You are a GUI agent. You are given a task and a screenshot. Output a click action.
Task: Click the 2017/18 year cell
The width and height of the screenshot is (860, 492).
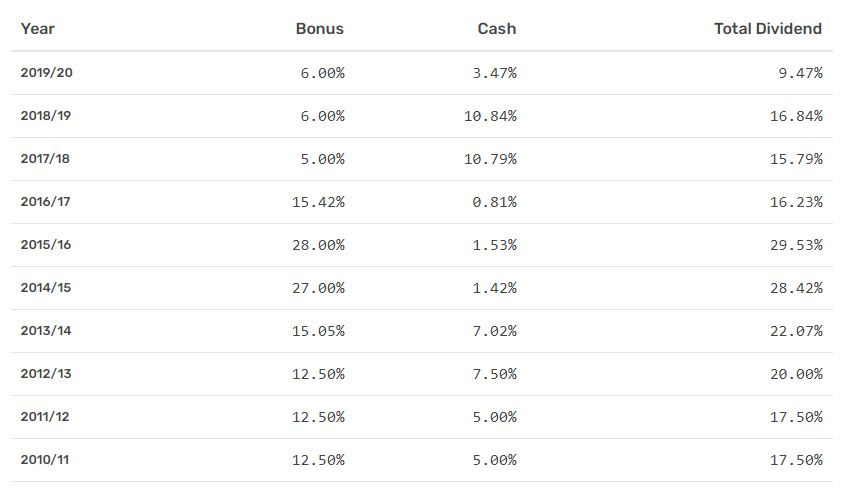(x=46, y=159)
